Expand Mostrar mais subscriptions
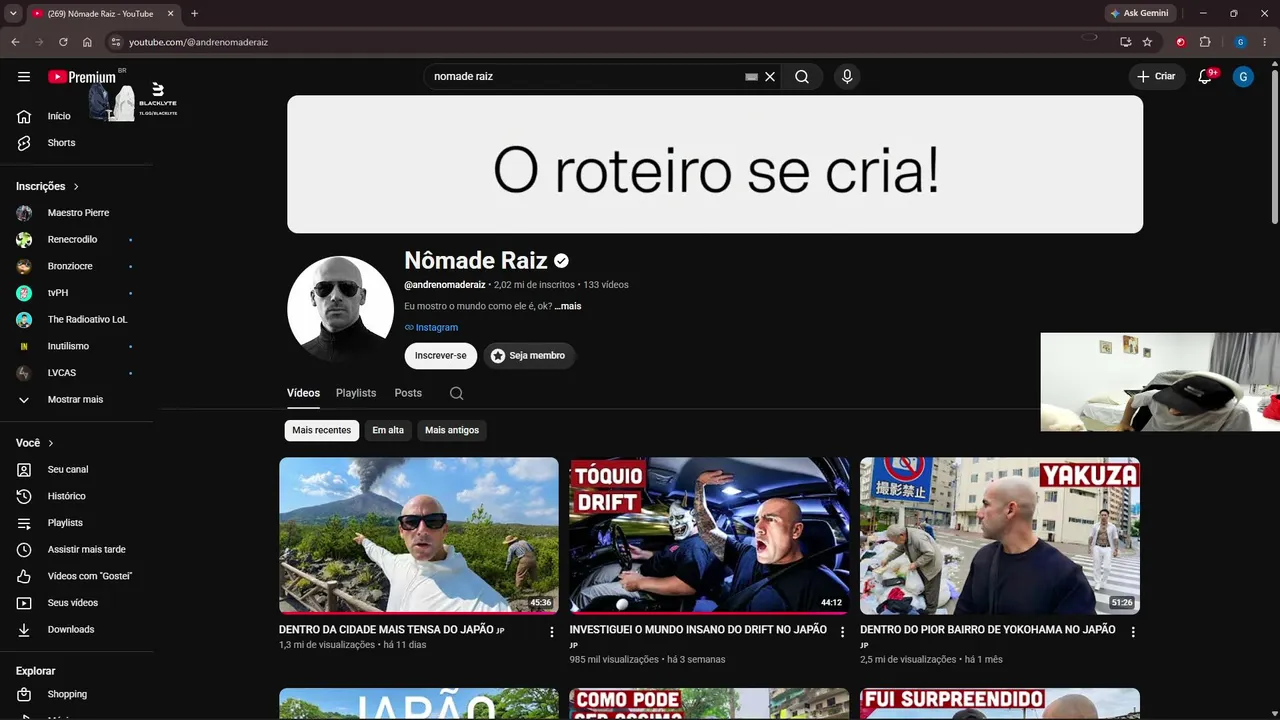The height and width of the screenshot is (720, 1280). pyautogui.click(x=76, y=399)
